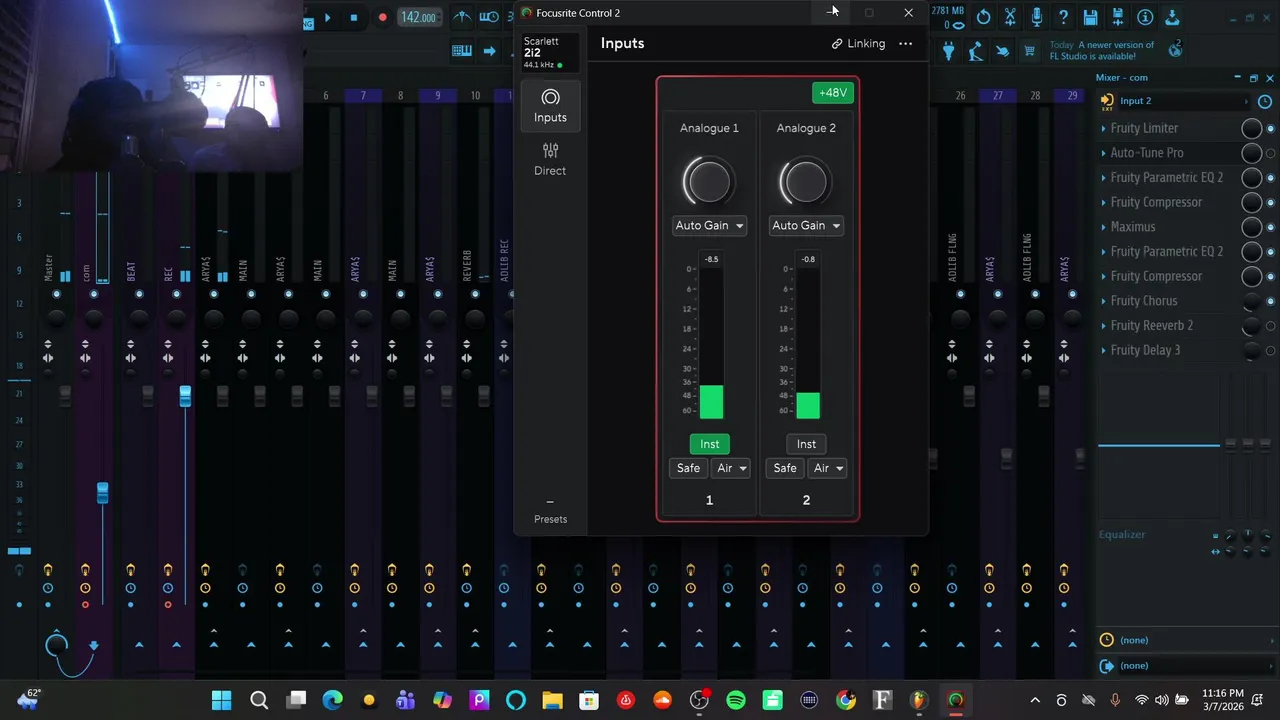Viewport: 1280px width, 720px height.
Task: Enable Safe mode on channel 1
Action: (x=688, y=468)
